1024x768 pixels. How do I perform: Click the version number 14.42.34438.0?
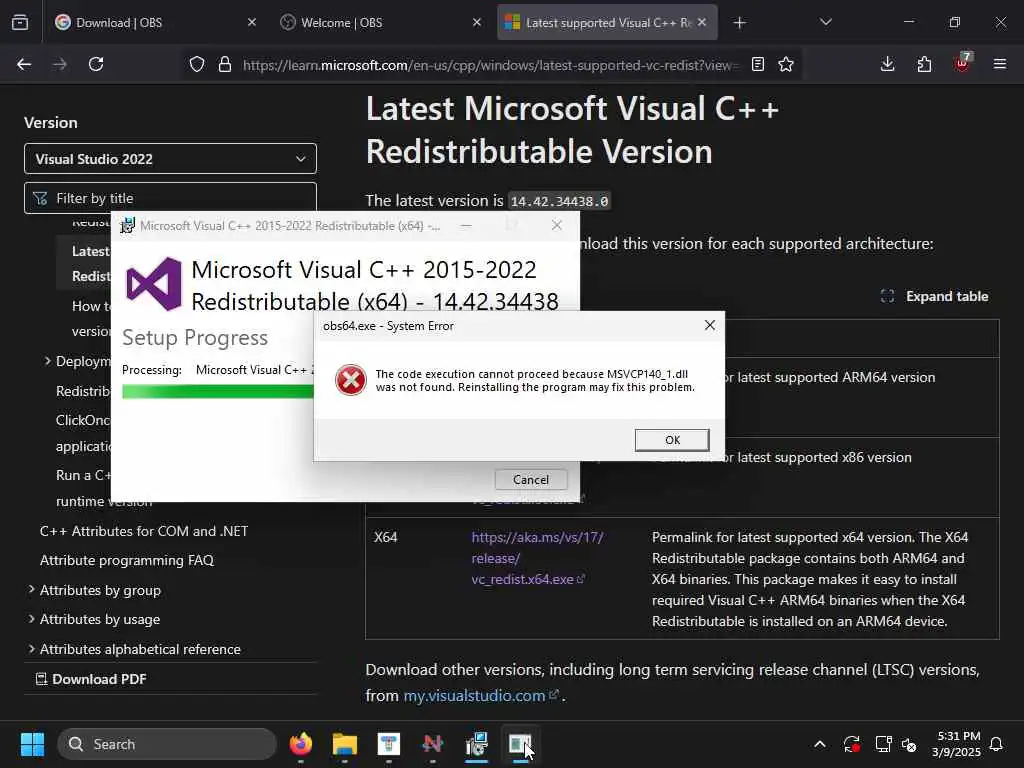point(559,201)
